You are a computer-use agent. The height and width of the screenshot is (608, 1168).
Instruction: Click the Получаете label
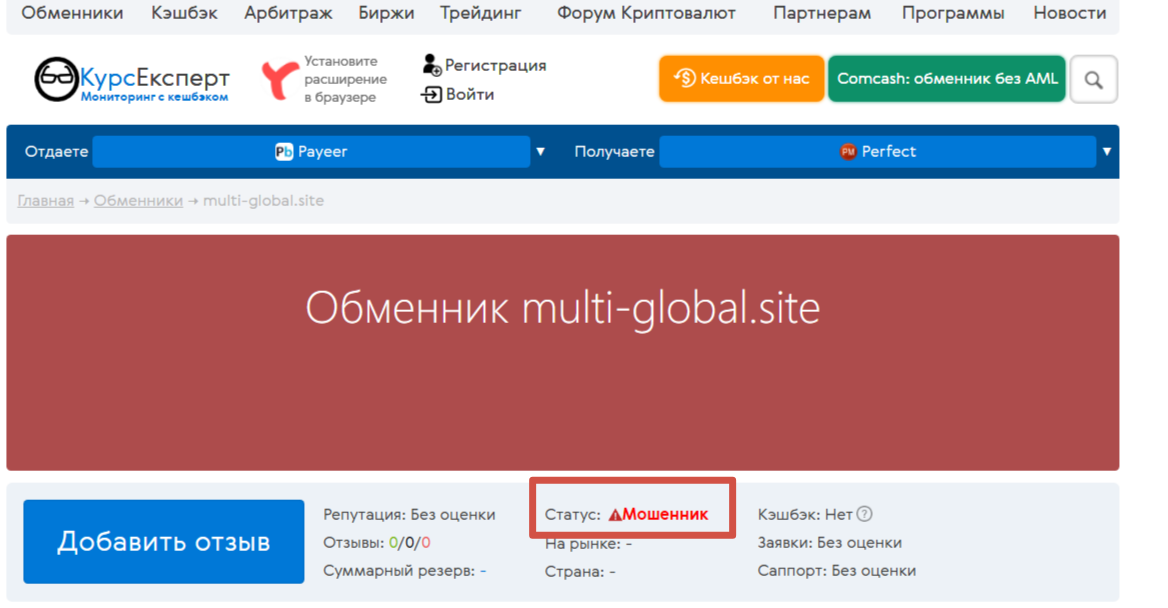tap(615, 151)
